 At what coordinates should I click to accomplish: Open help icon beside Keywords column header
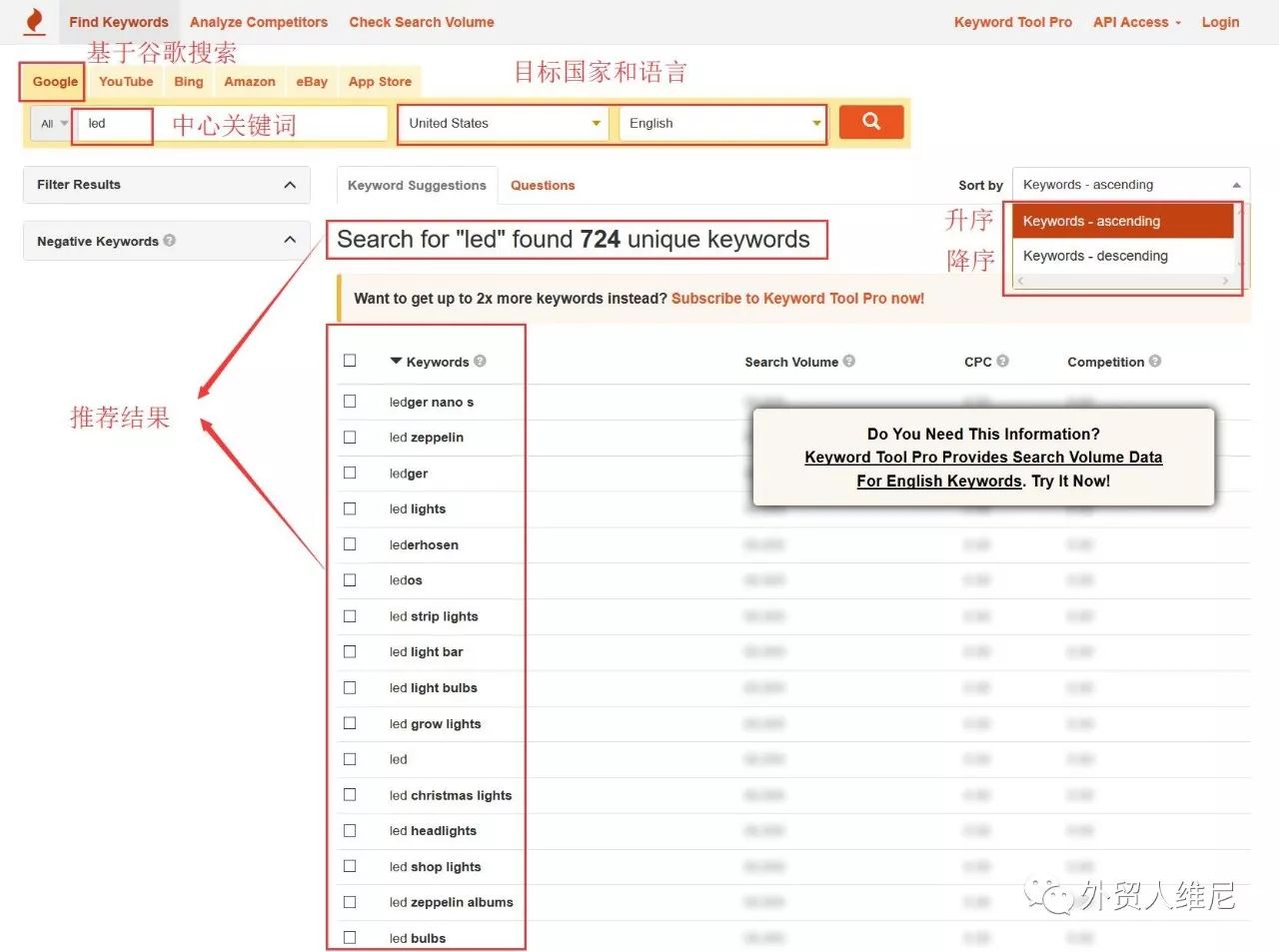pos(480,361)
